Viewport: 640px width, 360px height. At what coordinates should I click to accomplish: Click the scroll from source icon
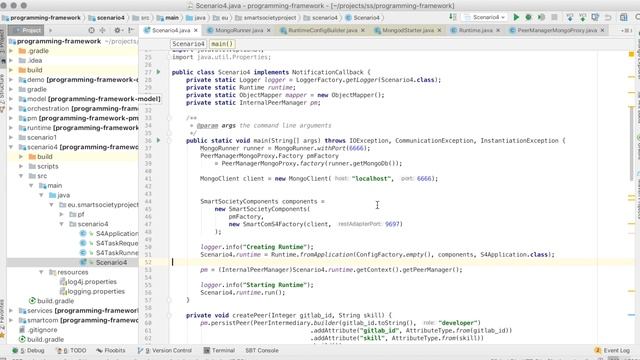click(91, 30)
